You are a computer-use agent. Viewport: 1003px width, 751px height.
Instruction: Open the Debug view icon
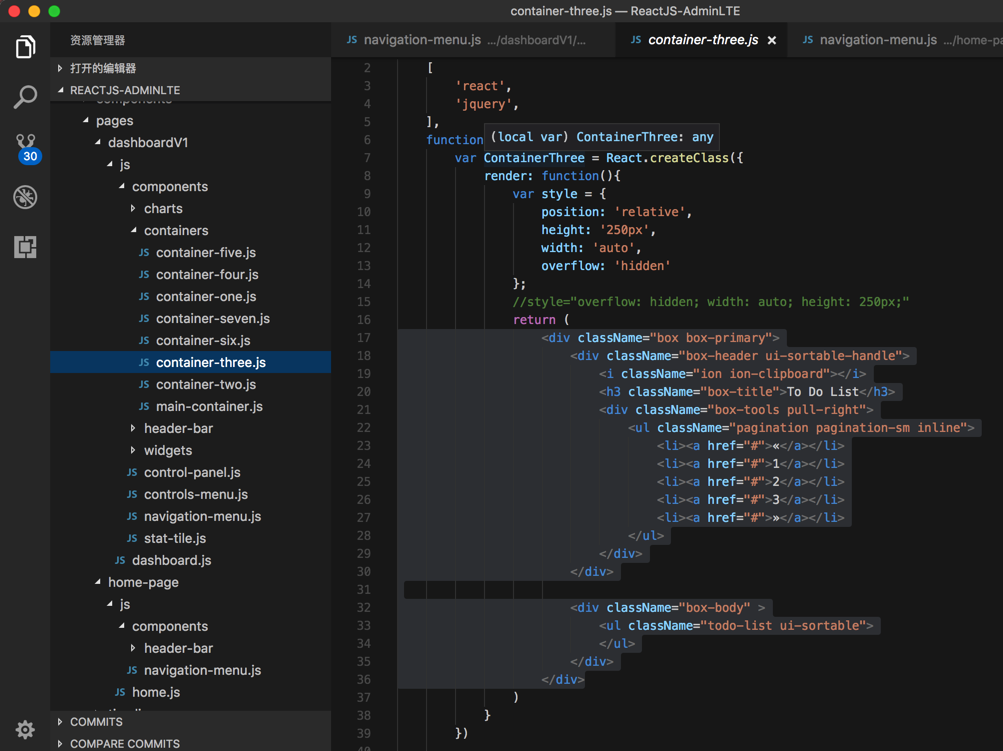(x=25, y=197)
